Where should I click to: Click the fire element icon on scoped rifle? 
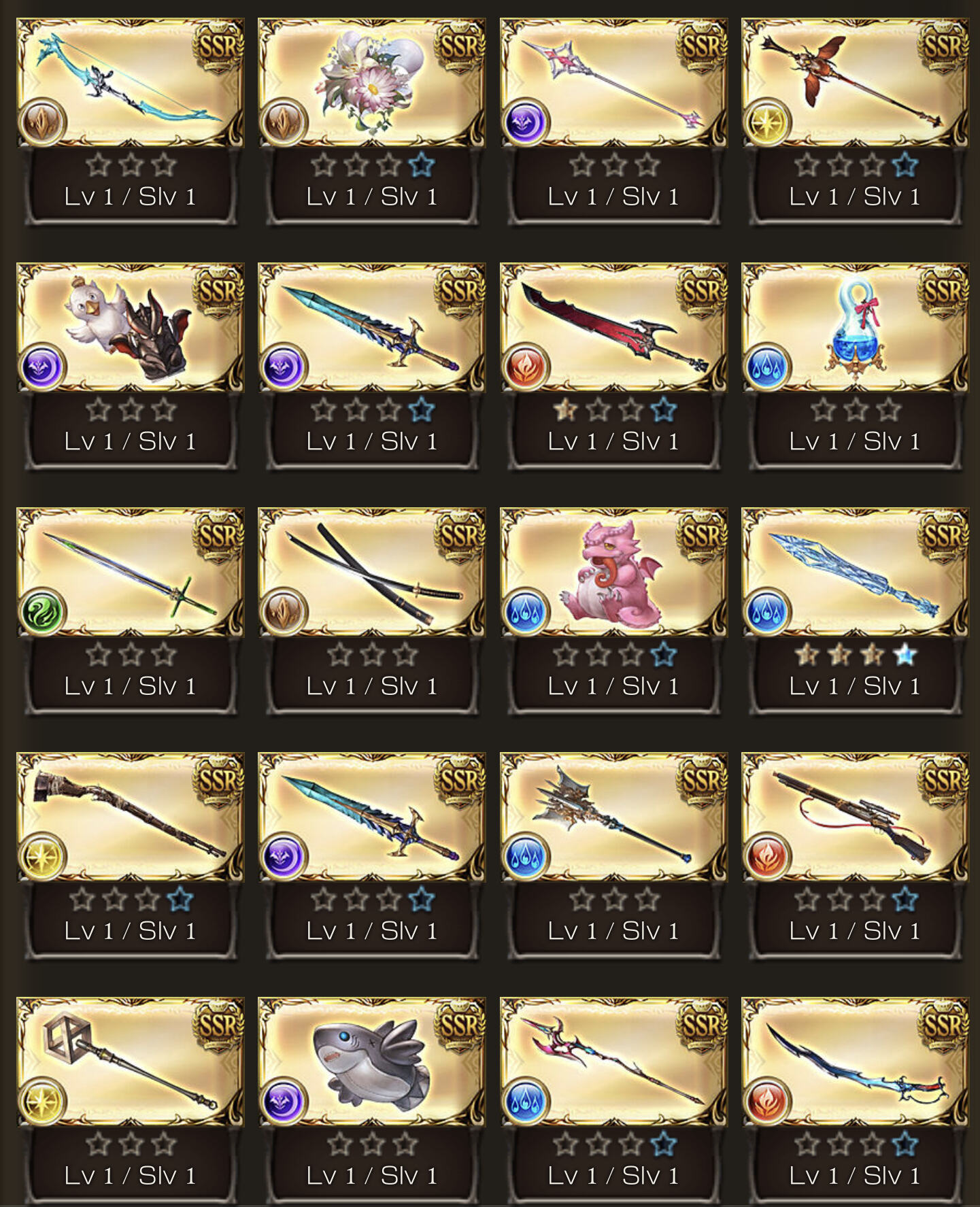(x=767, y=857)
